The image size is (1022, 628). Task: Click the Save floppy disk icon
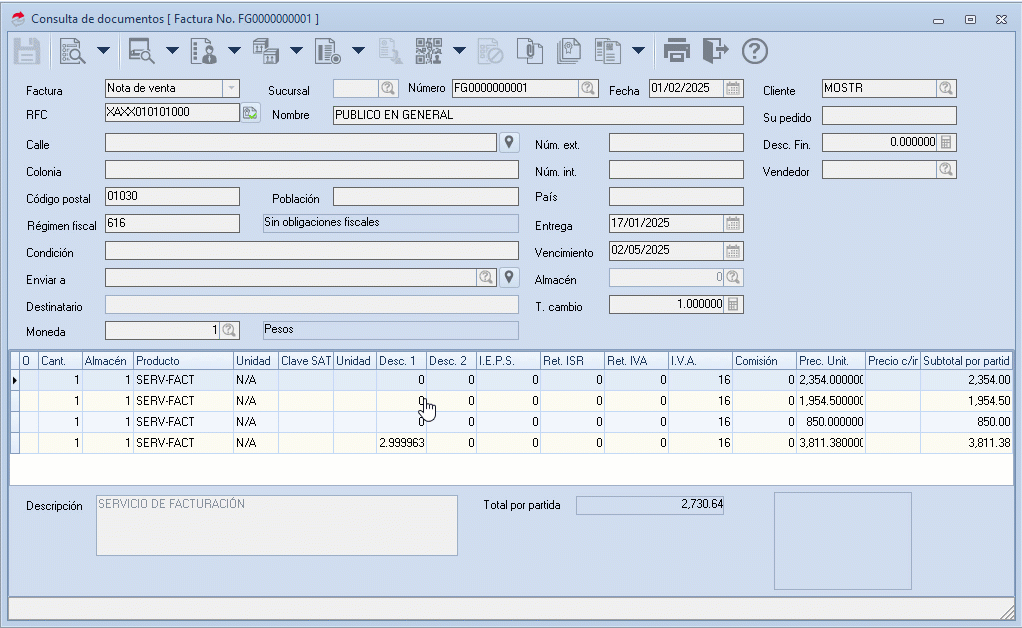27,51
